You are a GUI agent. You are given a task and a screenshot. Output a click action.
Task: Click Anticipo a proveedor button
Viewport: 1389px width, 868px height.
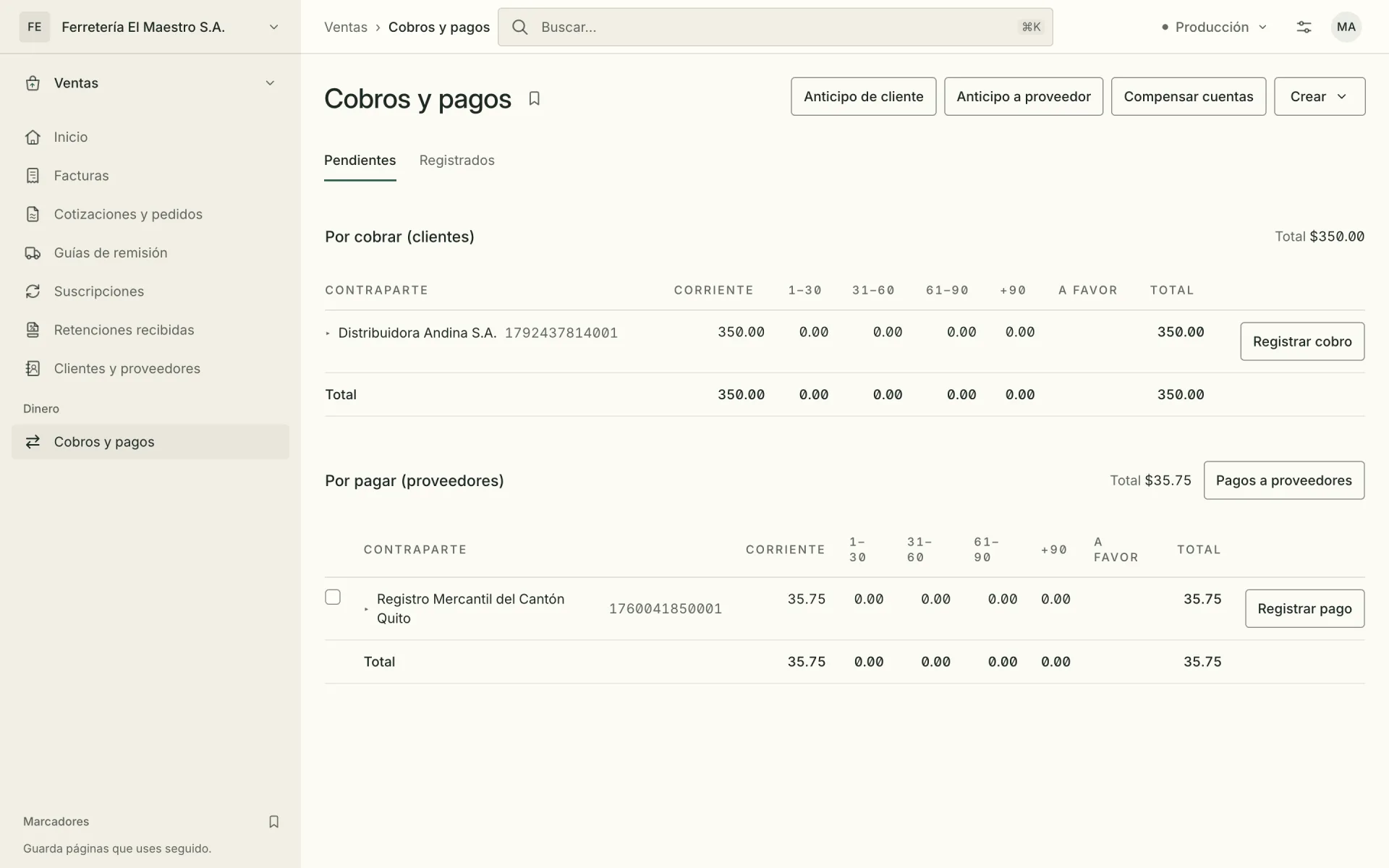click(x=1023, y=96)
